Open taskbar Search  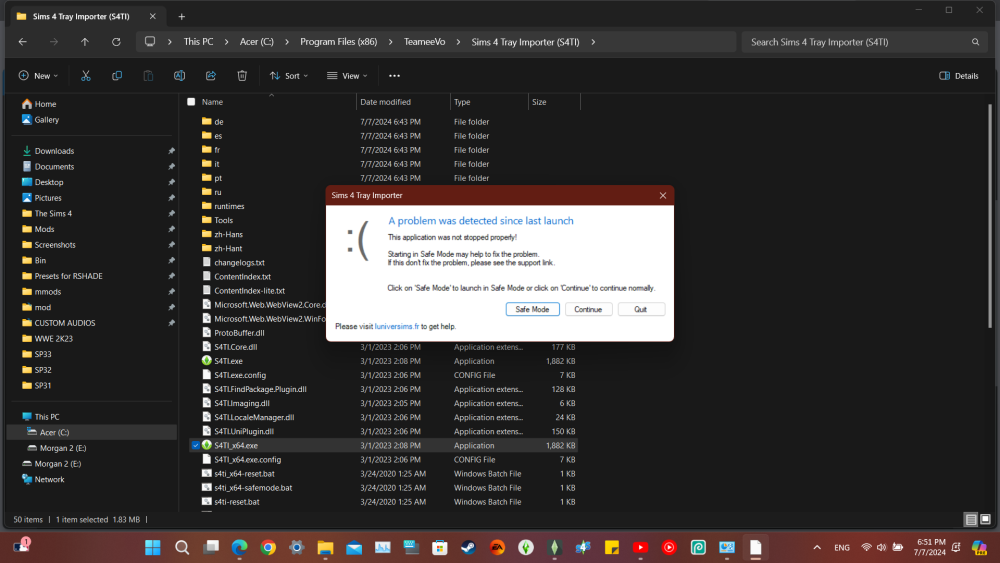click(x=182, y=548)
